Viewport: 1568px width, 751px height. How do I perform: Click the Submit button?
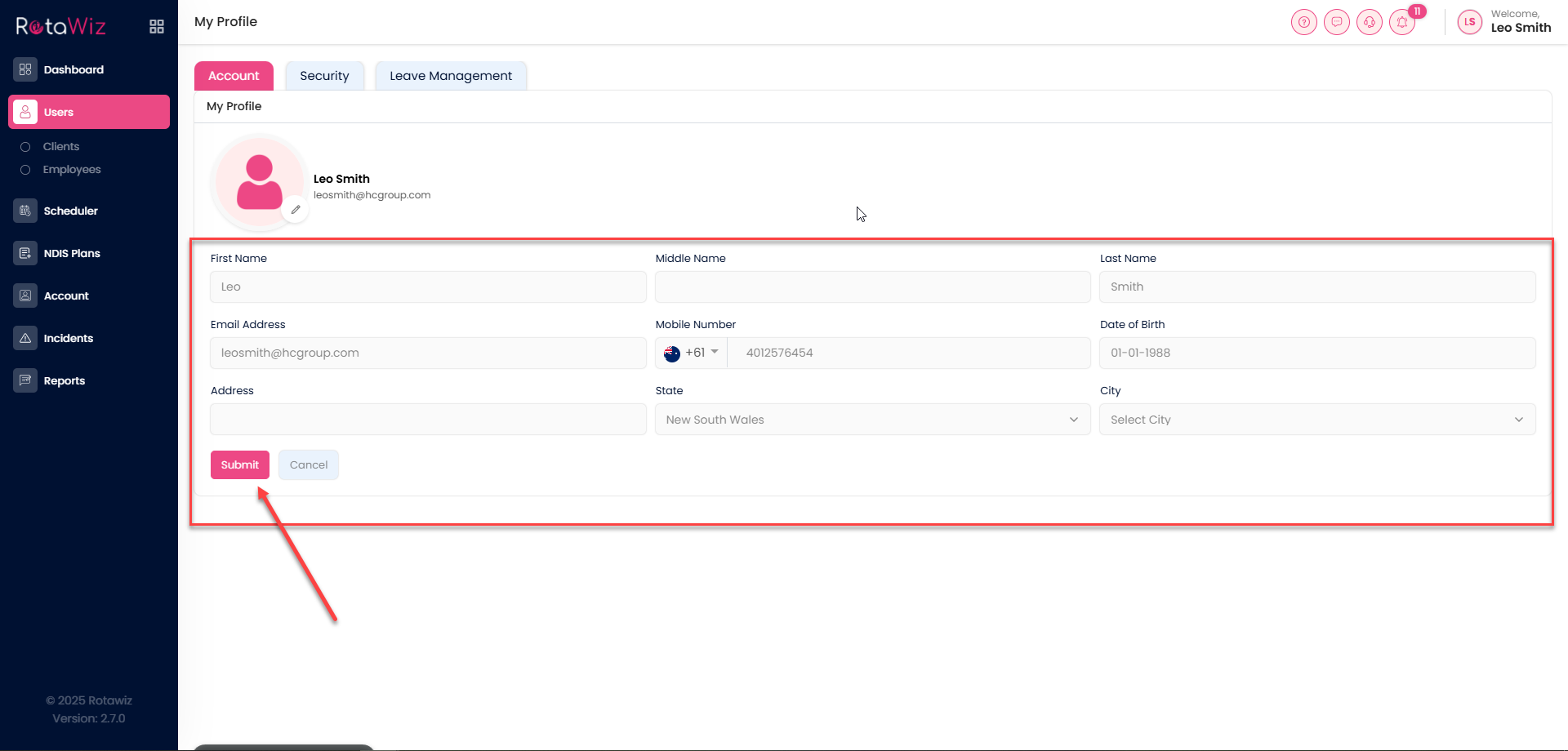[239, 464]
